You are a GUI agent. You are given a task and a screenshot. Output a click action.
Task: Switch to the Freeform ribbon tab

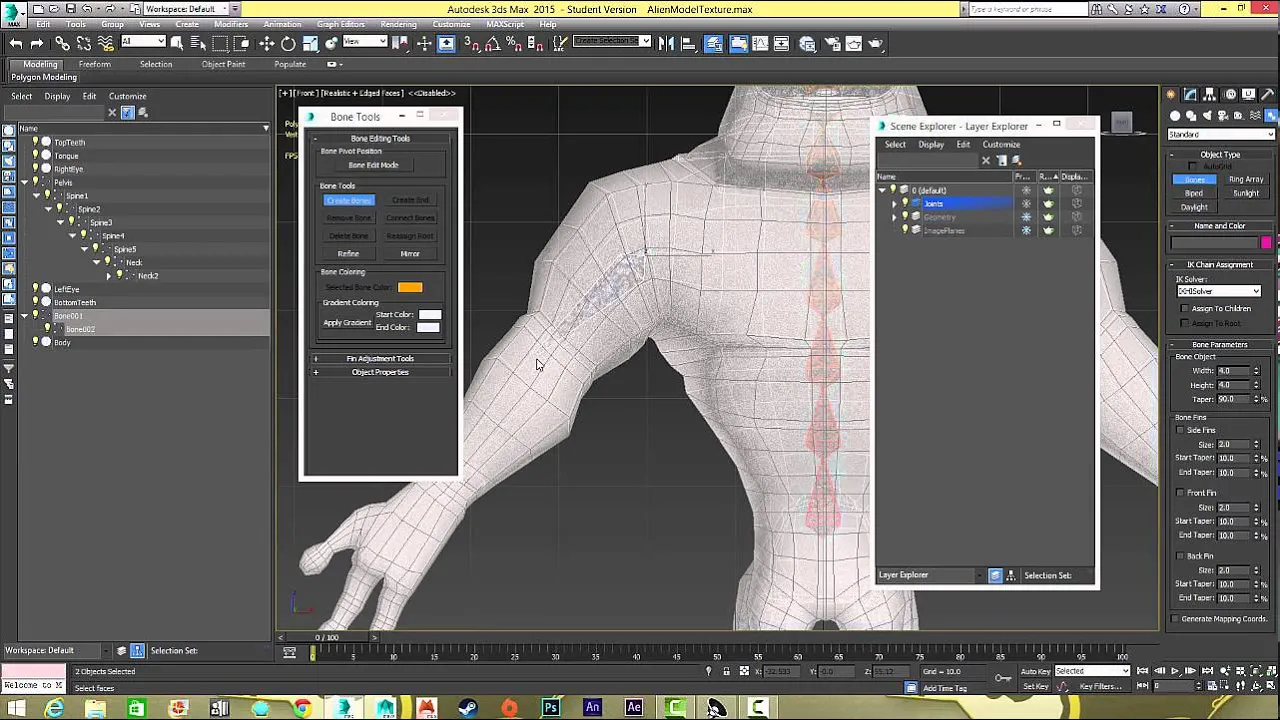95,64
